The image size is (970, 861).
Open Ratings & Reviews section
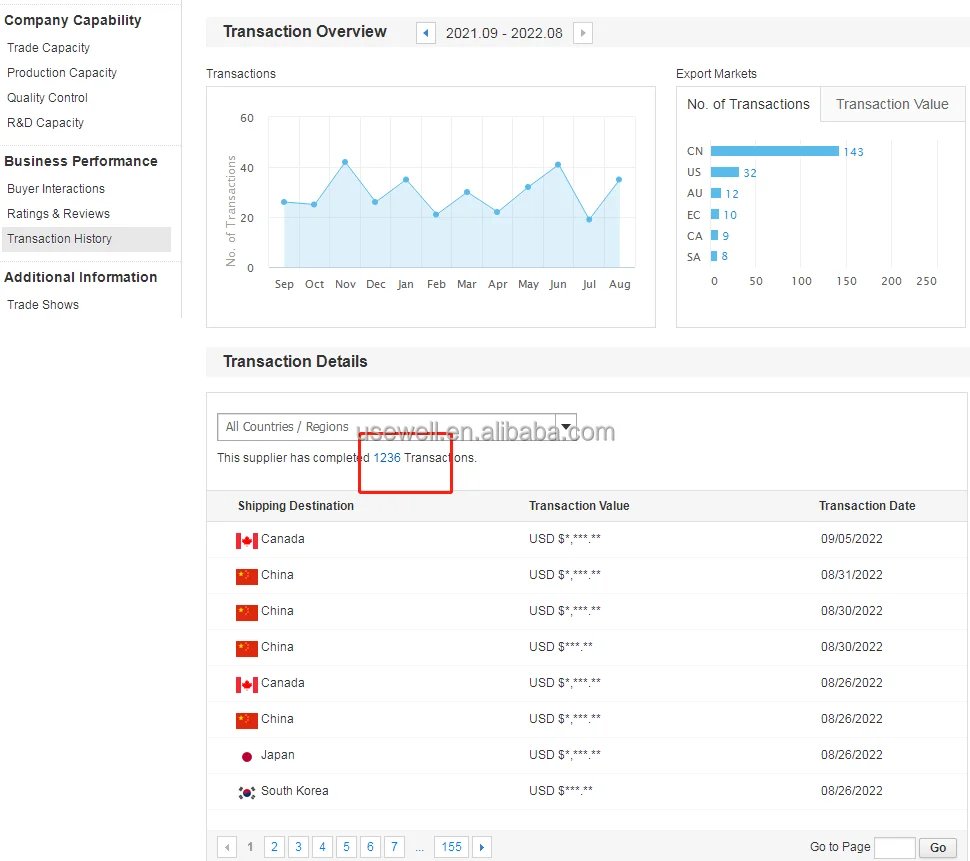[58, 214]
